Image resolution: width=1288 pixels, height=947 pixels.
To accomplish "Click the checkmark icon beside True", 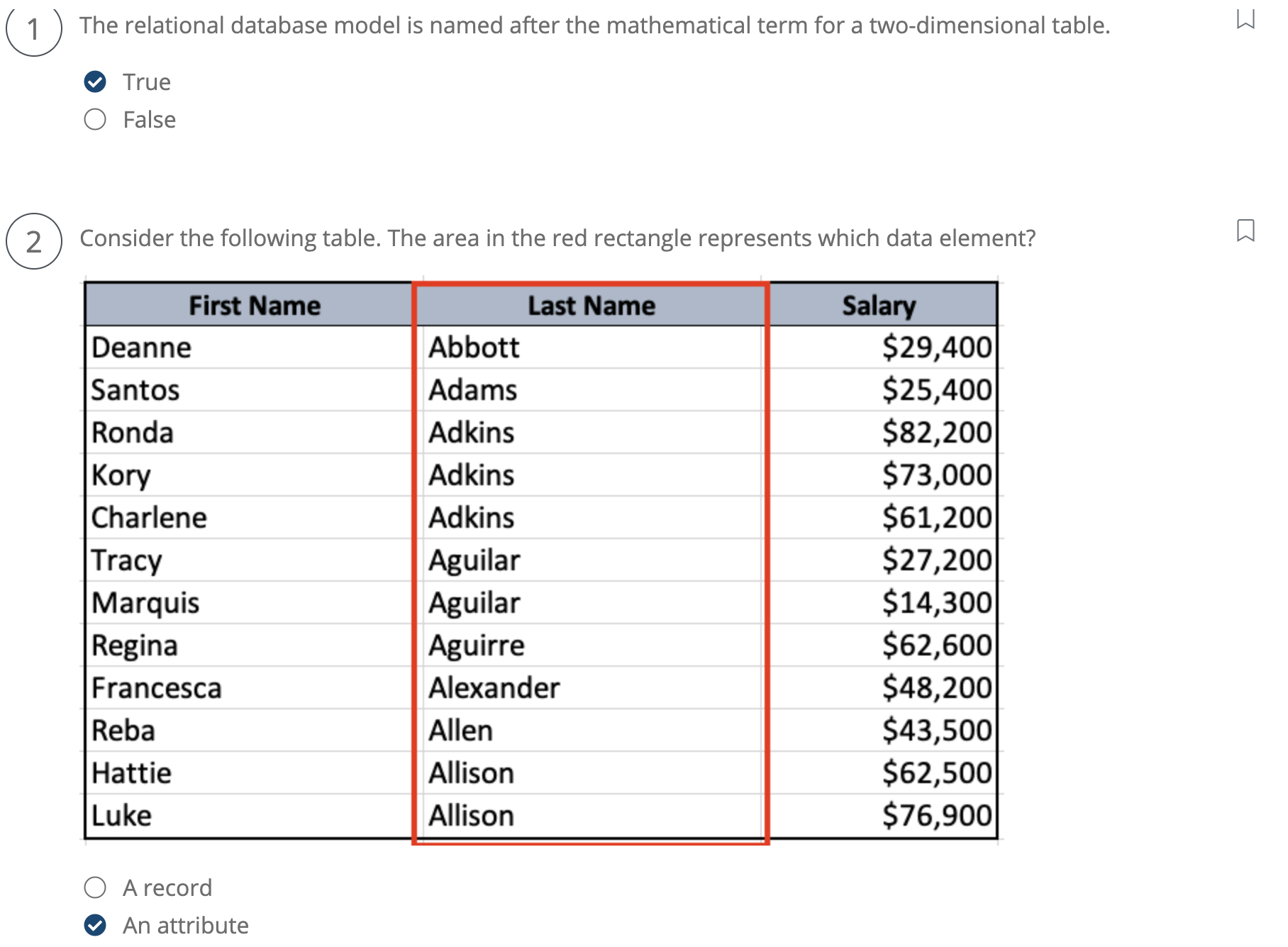I will pos(95,82).
